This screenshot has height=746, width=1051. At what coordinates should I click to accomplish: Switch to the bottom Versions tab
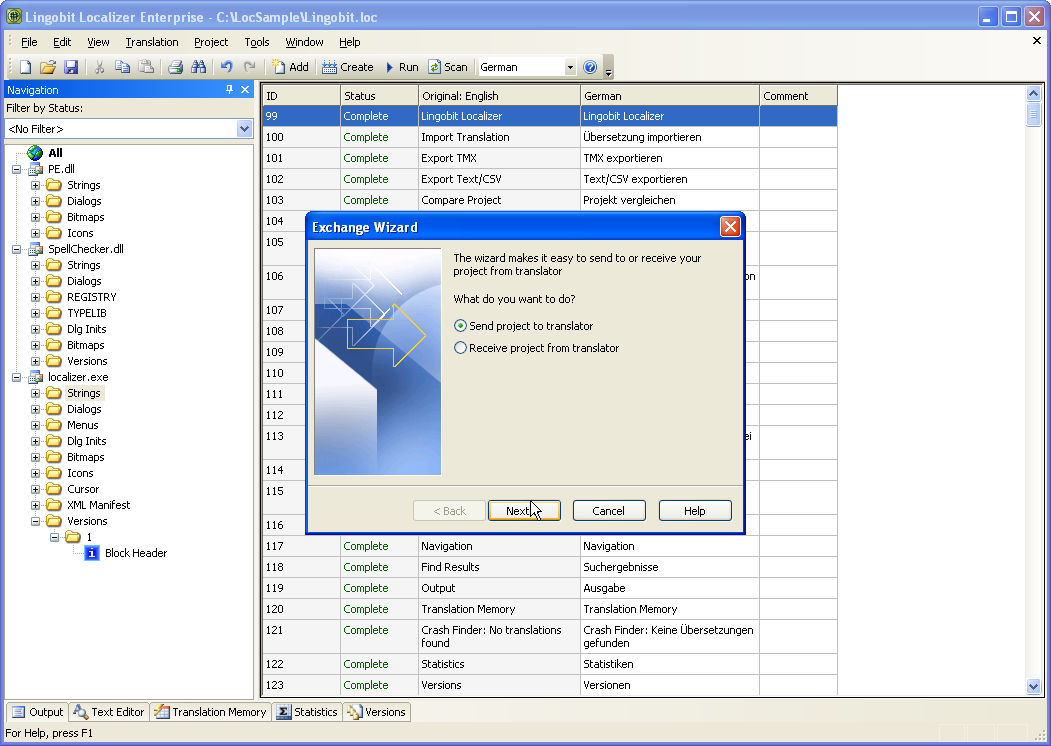(376, 712)
